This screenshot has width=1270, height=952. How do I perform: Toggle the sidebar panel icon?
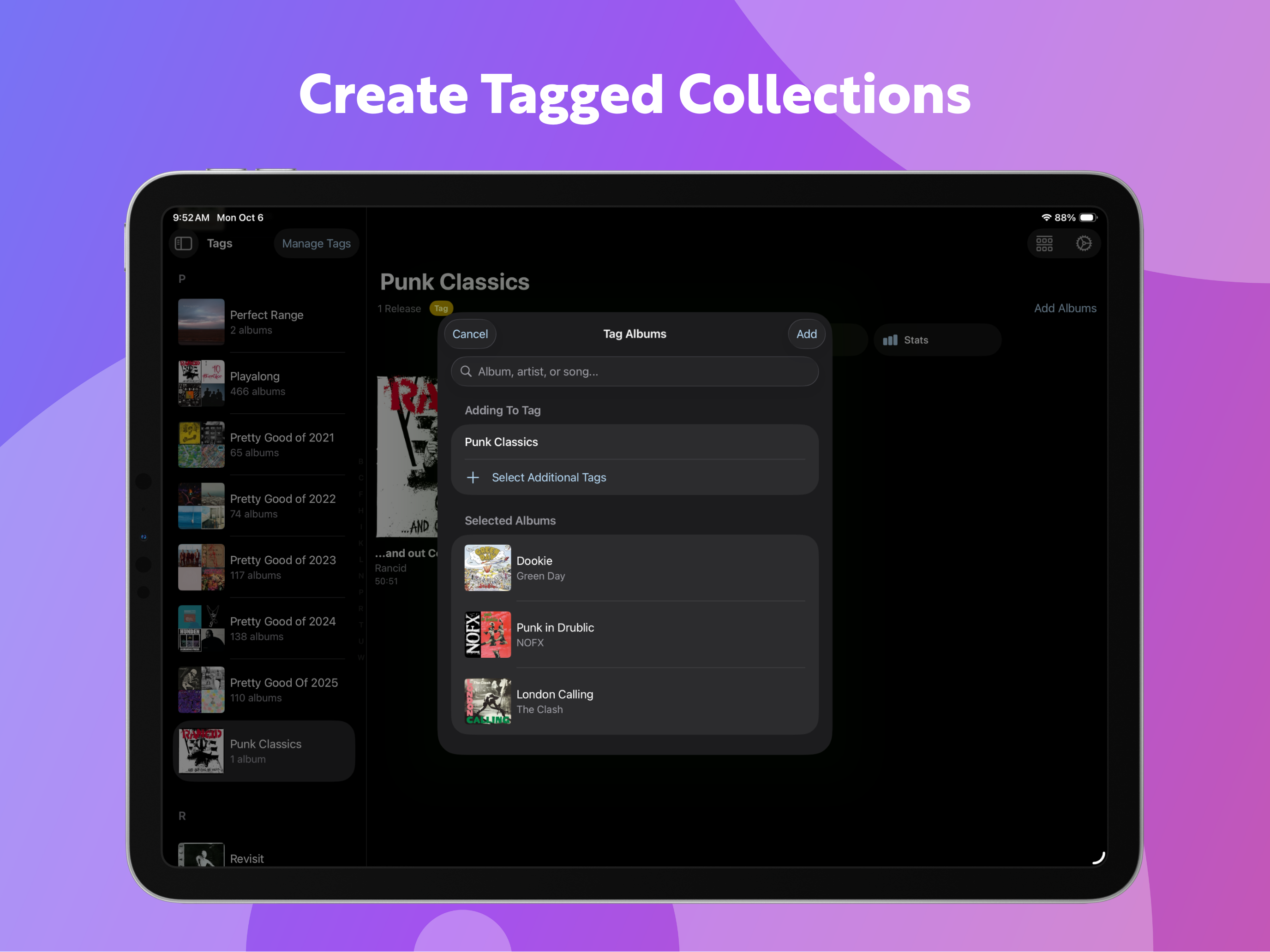tap(183, 244)
